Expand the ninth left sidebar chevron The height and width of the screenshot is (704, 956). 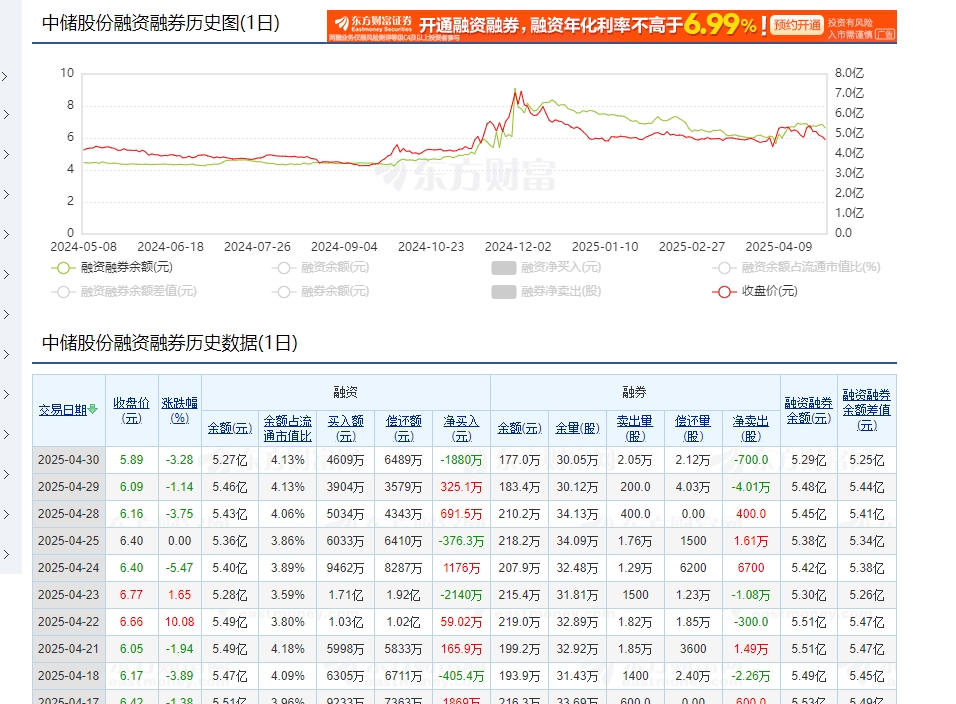(x=5, y=394)
